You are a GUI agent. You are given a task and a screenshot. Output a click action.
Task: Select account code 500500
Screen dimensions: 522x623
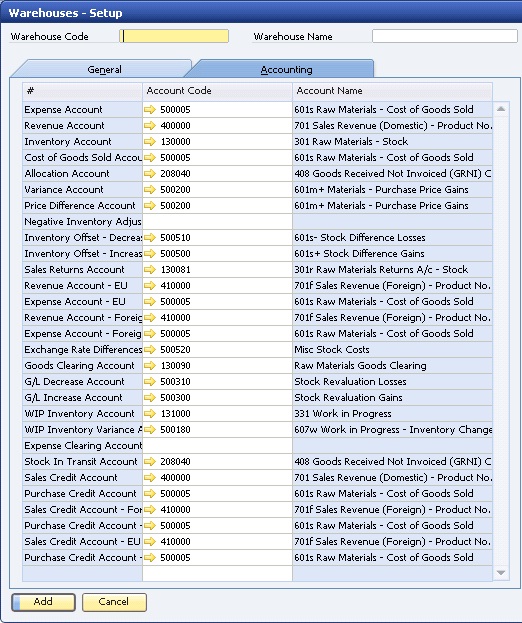click(x=175, y=253)
